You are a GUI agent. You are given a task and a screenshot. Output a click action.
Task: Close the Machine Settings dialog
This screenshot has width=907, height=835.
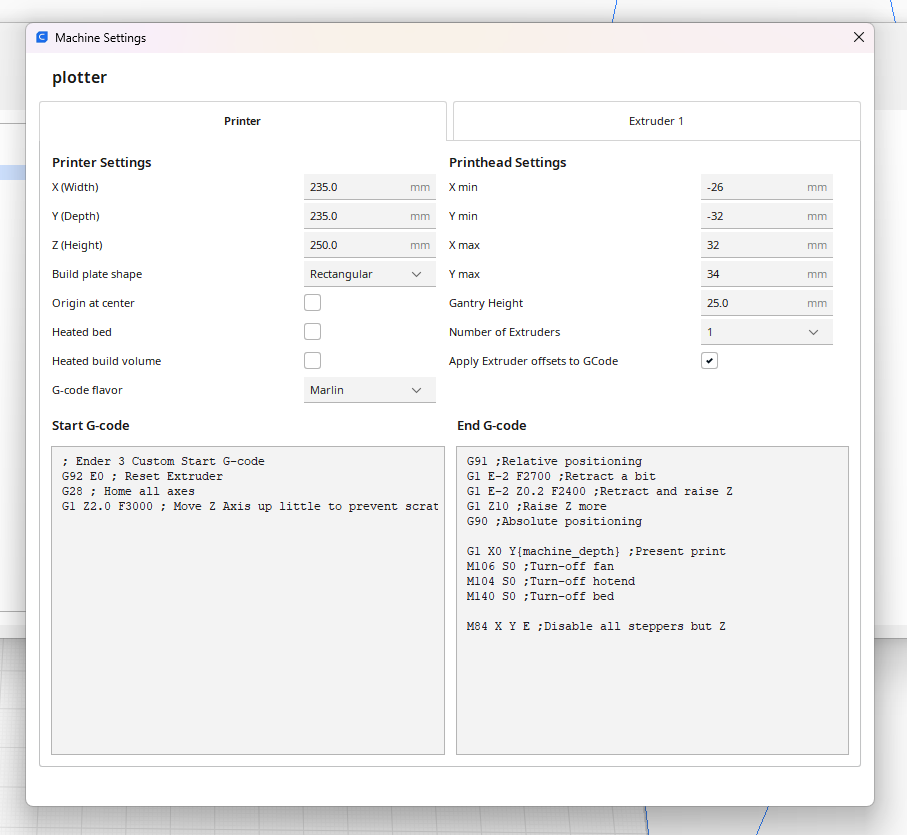pyautogui.click(x=858, y=37)
